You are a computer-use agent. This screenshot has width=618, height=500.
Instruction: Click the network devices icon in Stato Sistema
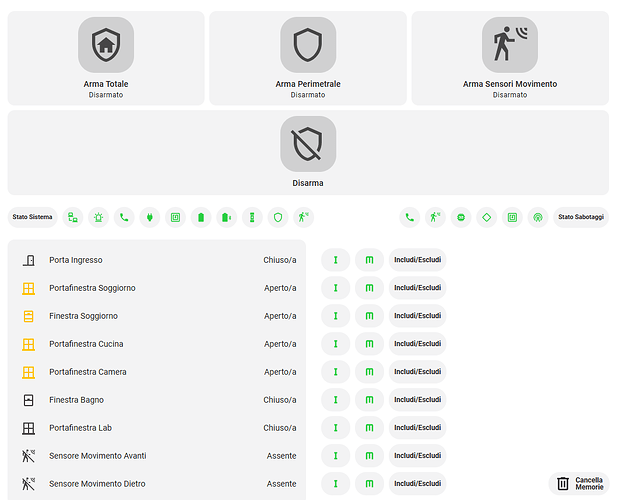click(x=73, y=217)
